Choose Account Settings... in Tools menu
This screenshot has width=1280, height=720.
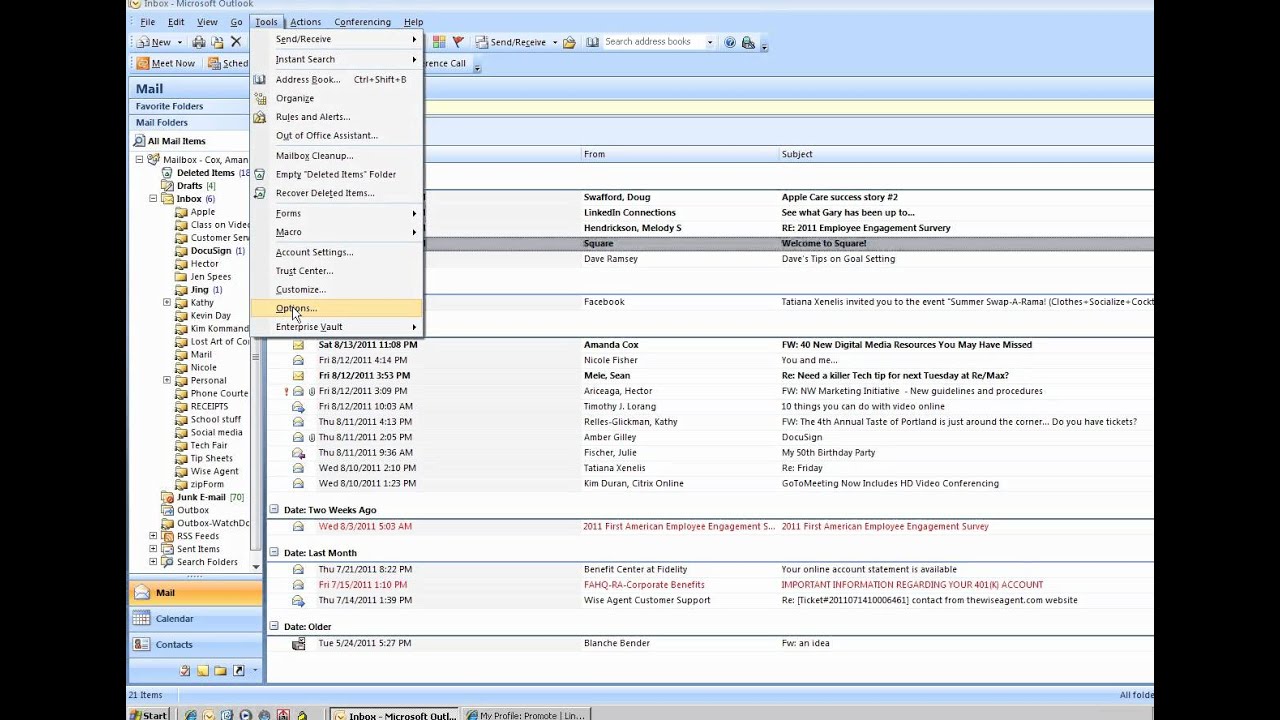click(x=336, y=252)
